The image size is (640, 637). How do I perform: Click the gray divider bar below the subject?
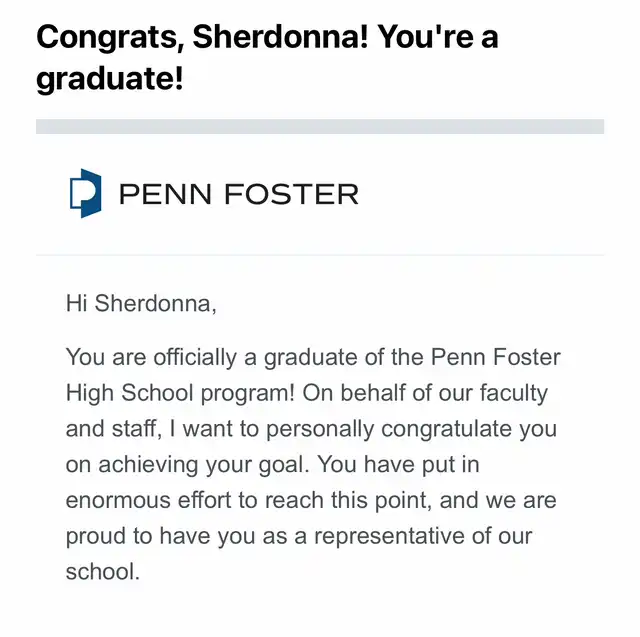[320, 127]
